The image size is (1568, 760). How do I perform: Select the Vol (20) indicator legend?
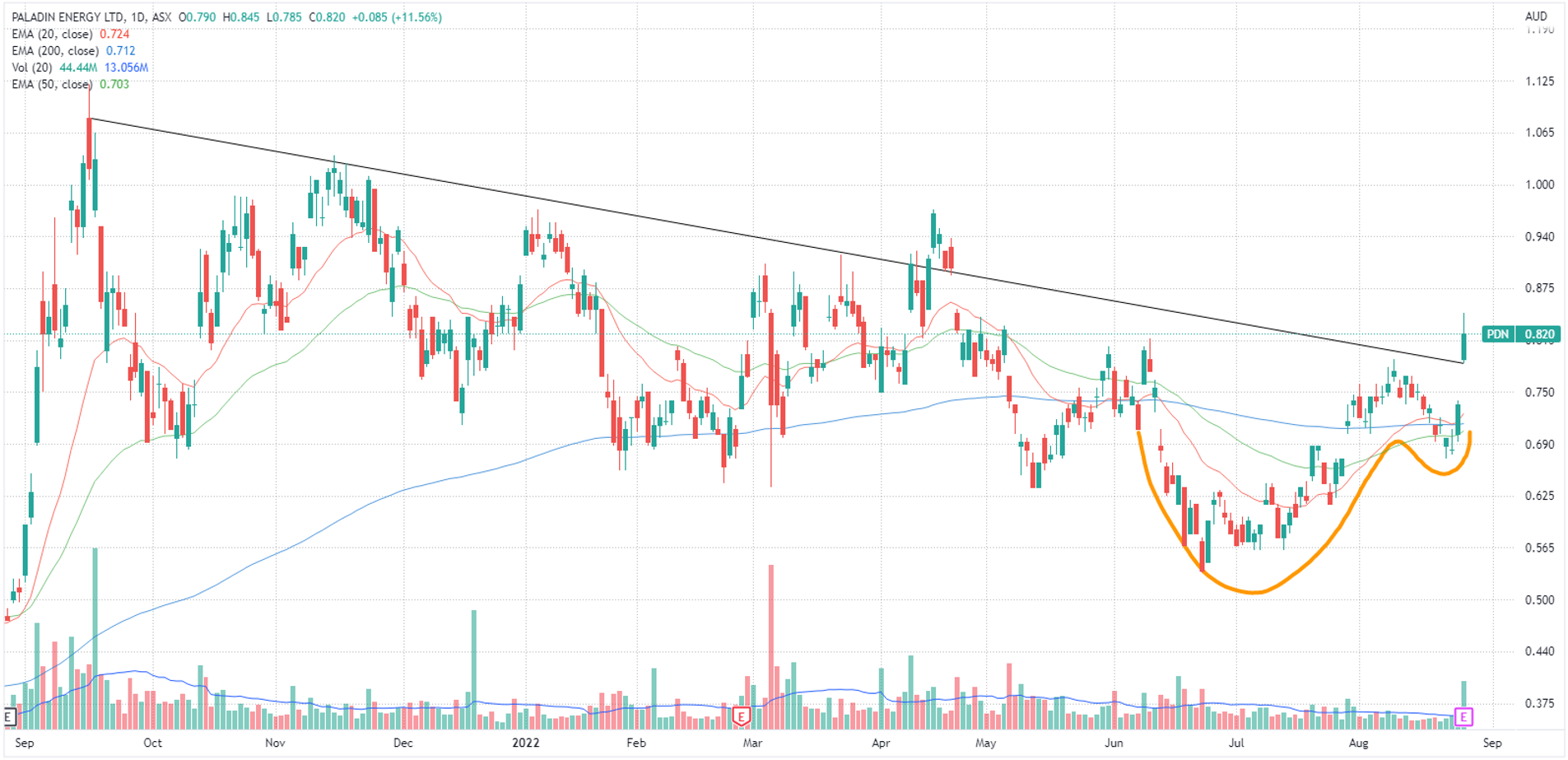tap(33, 68)
